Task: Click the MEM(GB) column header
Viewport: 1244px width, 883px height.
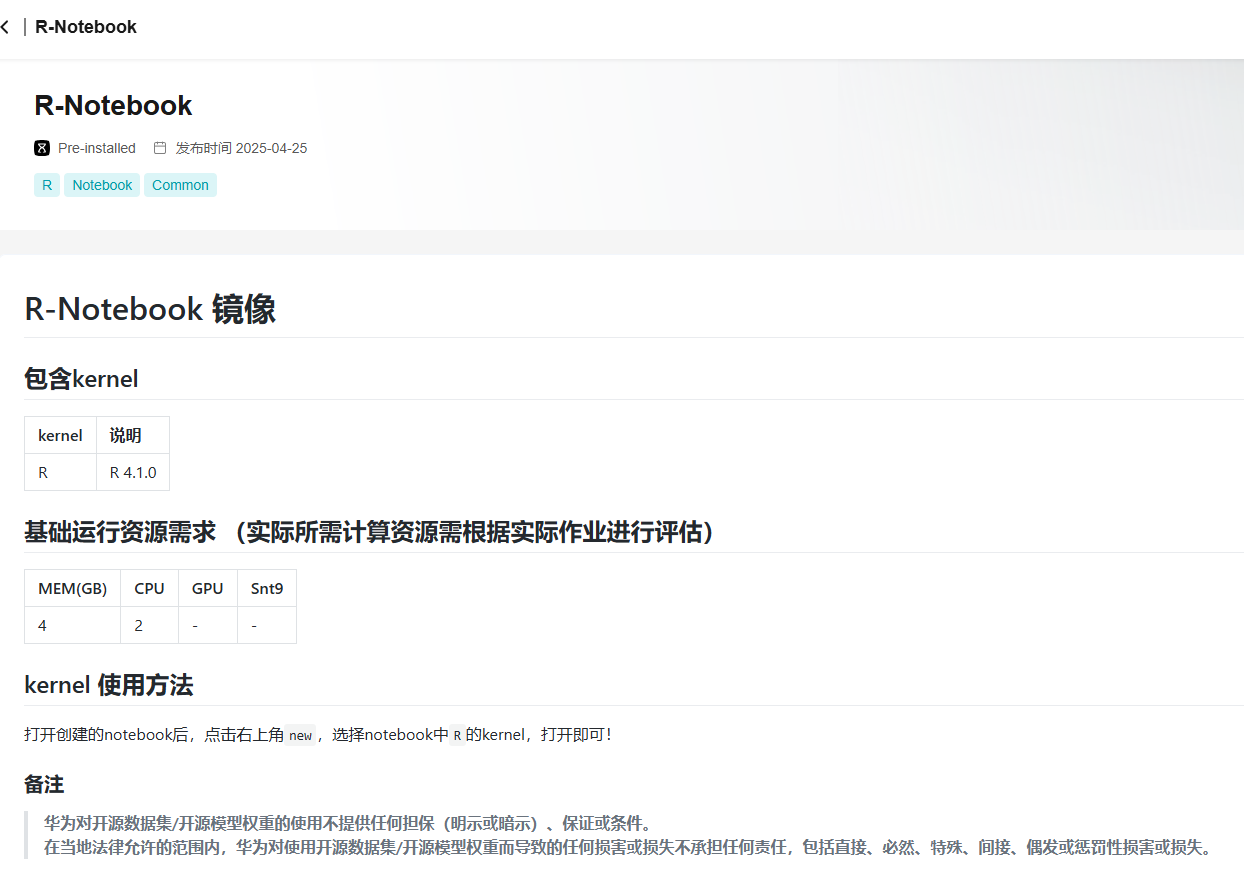Action: [73, 588]
